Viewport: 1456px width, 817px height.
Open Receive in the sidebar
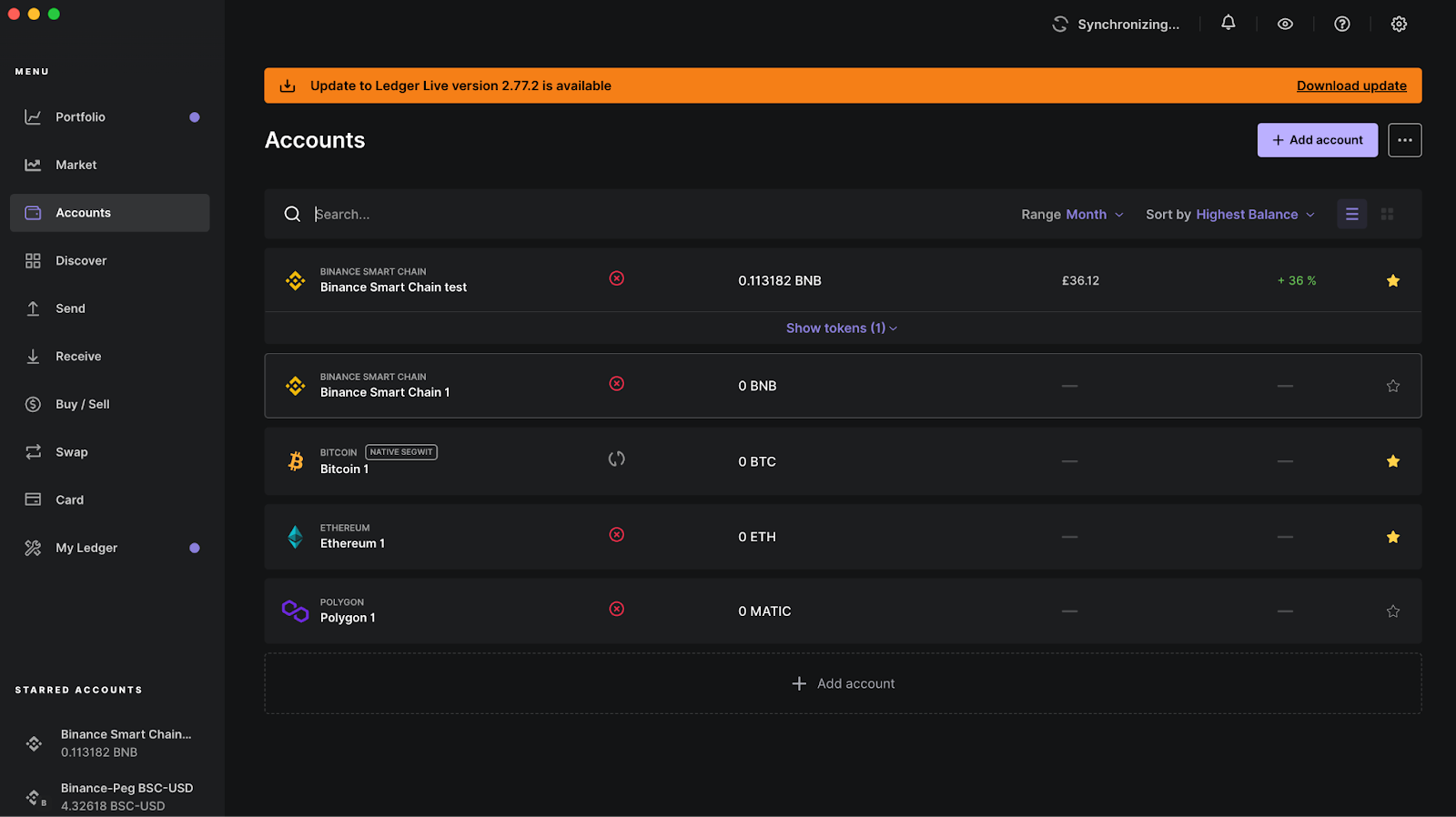coord(110,357)
